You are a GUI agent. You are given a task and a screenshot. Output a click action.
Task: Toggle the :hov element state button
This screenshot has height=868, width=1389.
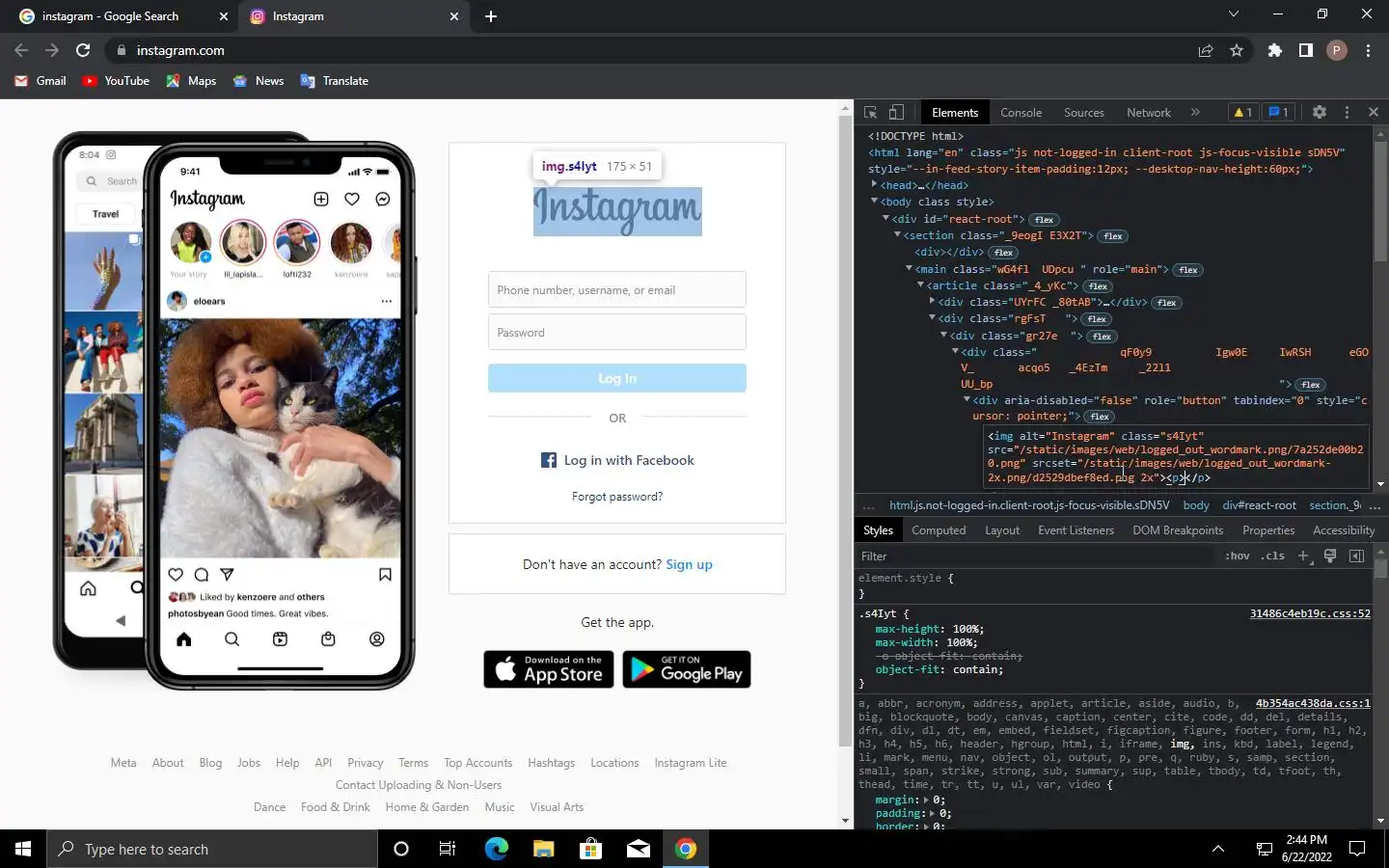(x=1237, y=556)
